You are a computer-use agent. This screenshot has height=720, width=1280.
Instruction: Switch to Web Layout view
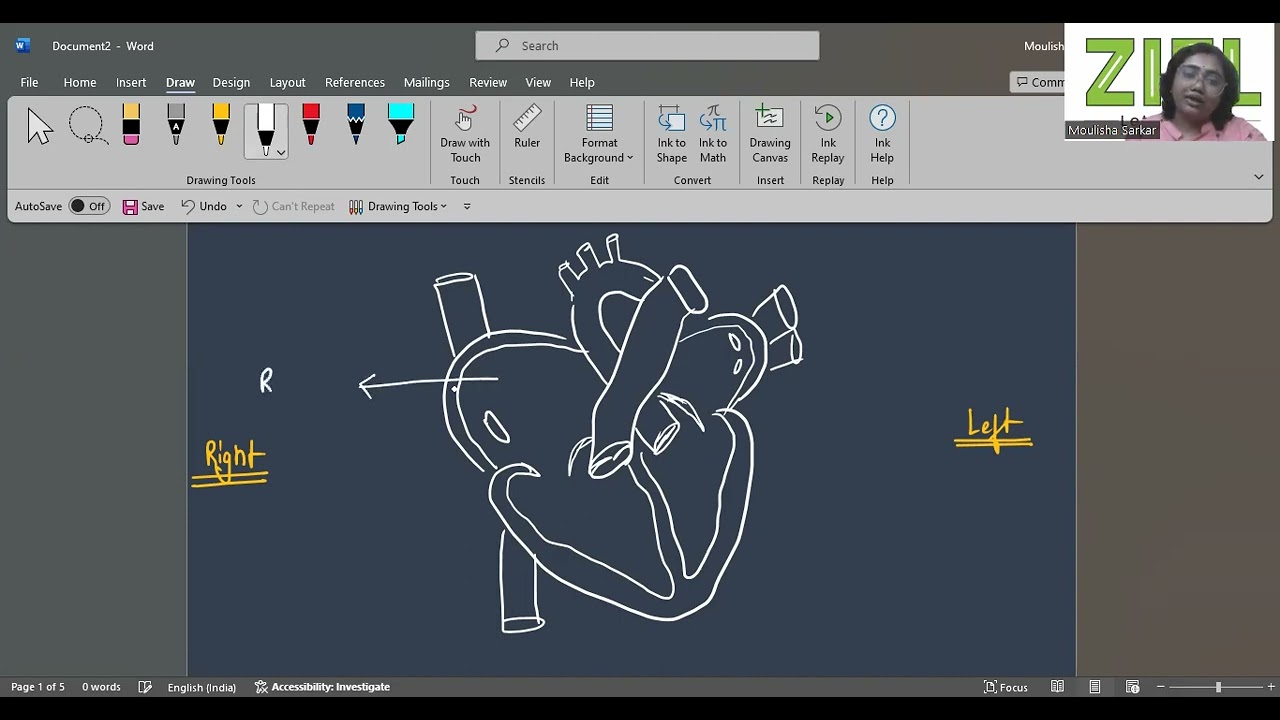[1133, 687]
